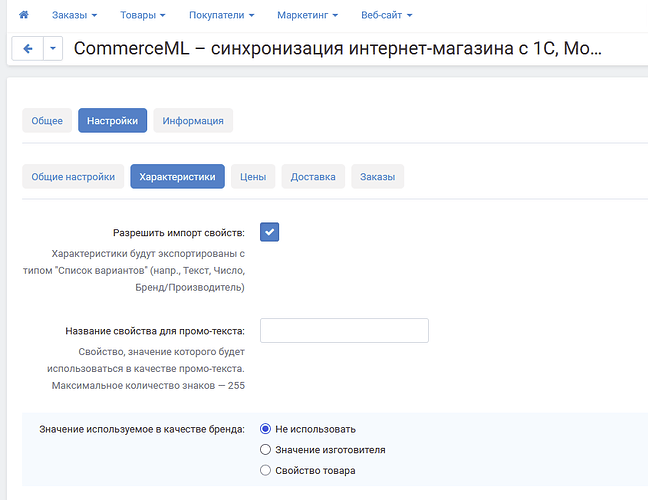The image size is (648, 500).
Task: Select the Настройки tab
Action: coord(113,120)
